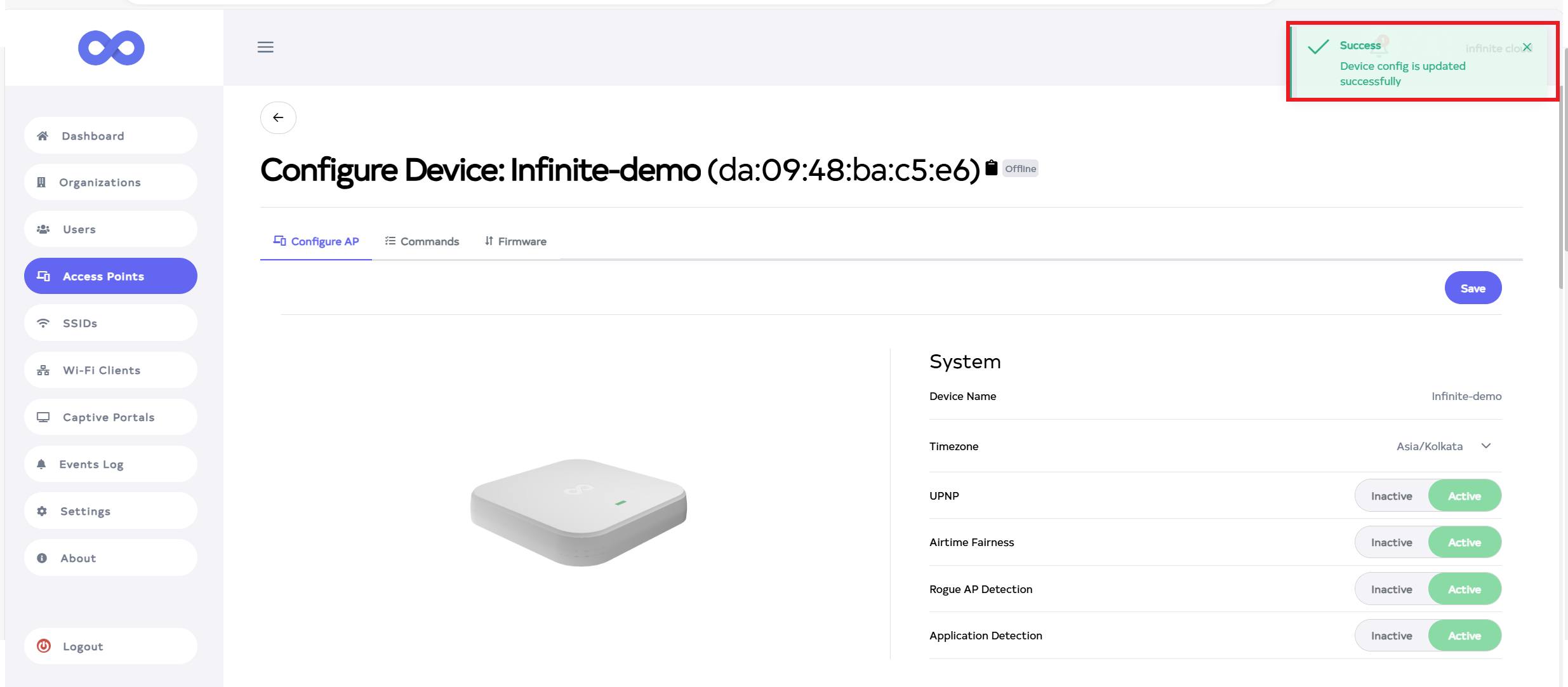
Task: Click the red Logout power icon
Action: (x=44, y=646)
